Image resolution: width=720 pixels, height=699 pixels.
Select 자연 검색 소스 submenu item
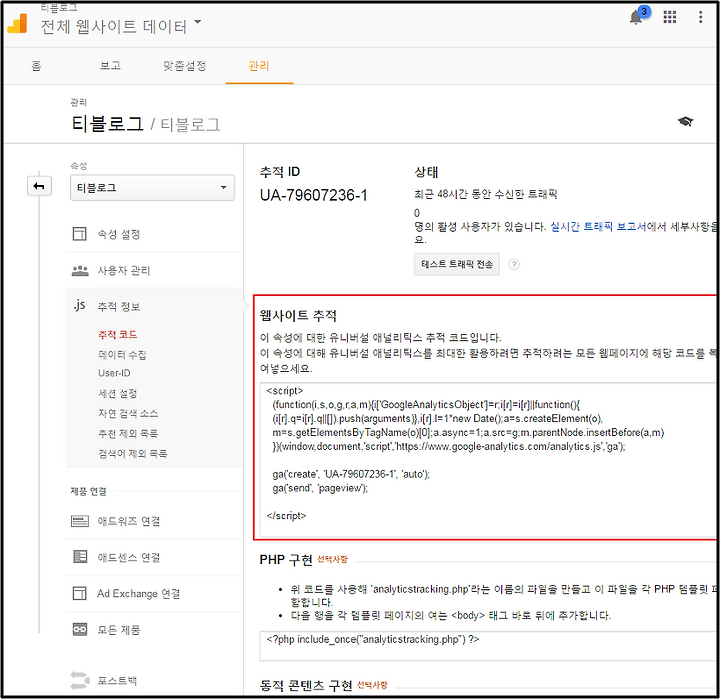pyautogui.click(x=128, y=413)
